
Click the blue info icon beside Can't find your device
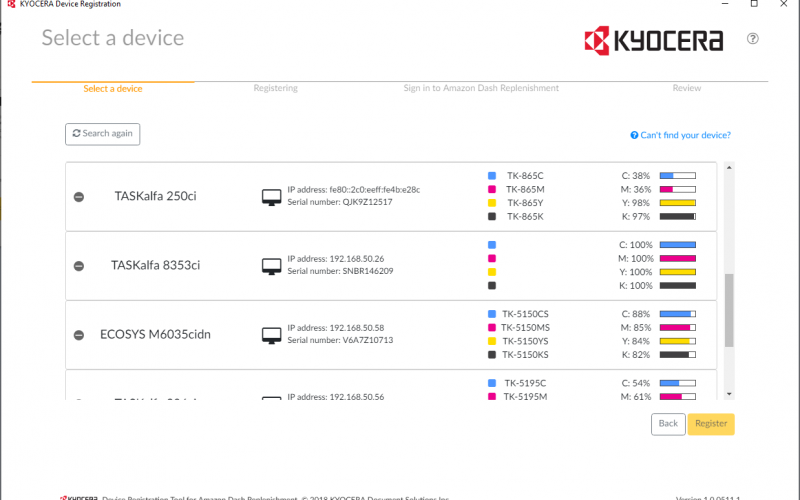point(634,135)
